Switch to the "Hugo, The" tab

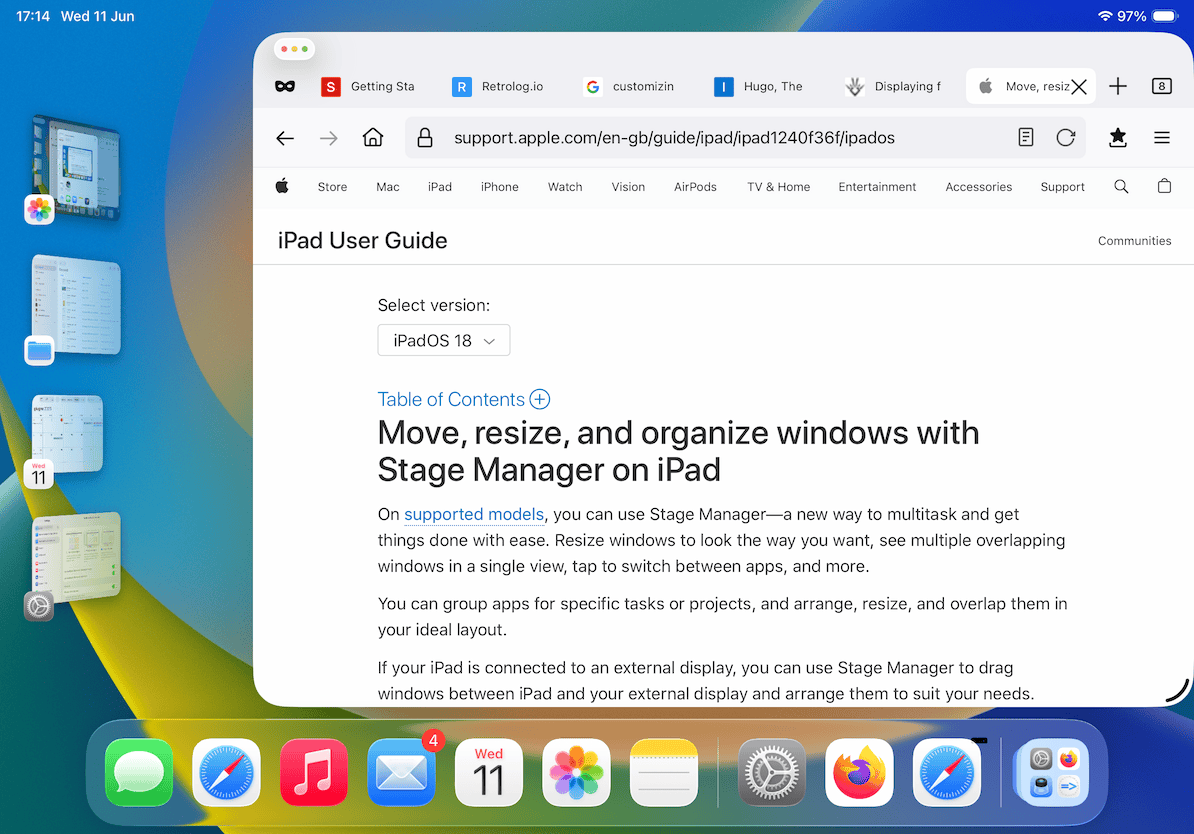coord(762,87)
